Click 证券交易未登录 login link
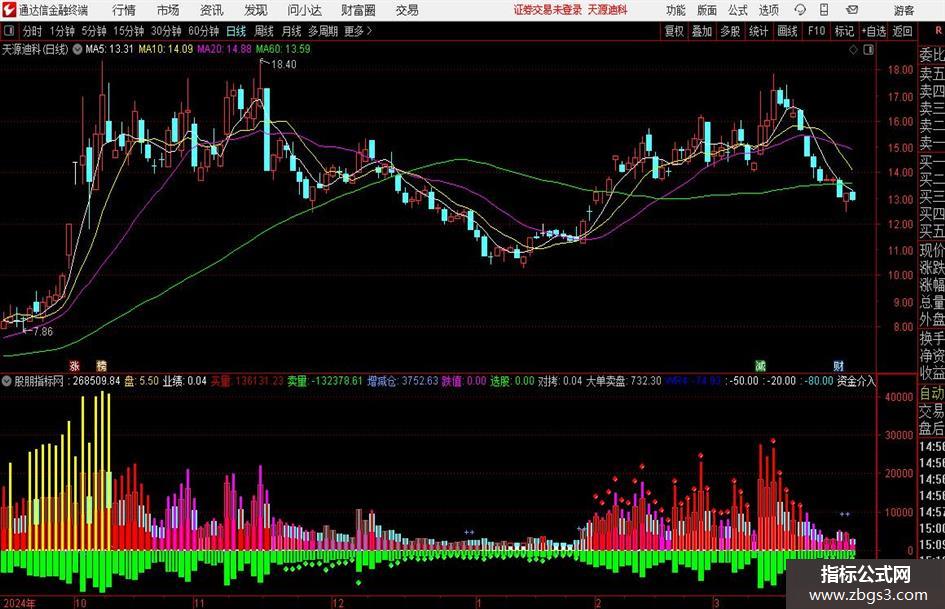The height and width of the screenshot is (609, 945). [548, 10]
